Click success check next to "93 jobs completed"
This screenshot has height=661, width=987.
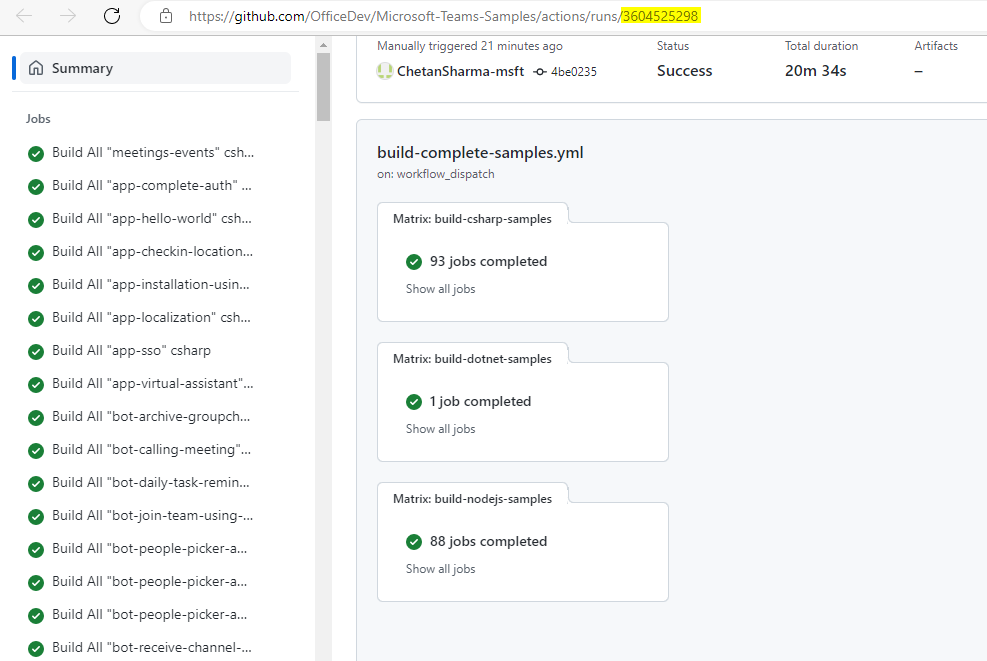click(414, 261)
